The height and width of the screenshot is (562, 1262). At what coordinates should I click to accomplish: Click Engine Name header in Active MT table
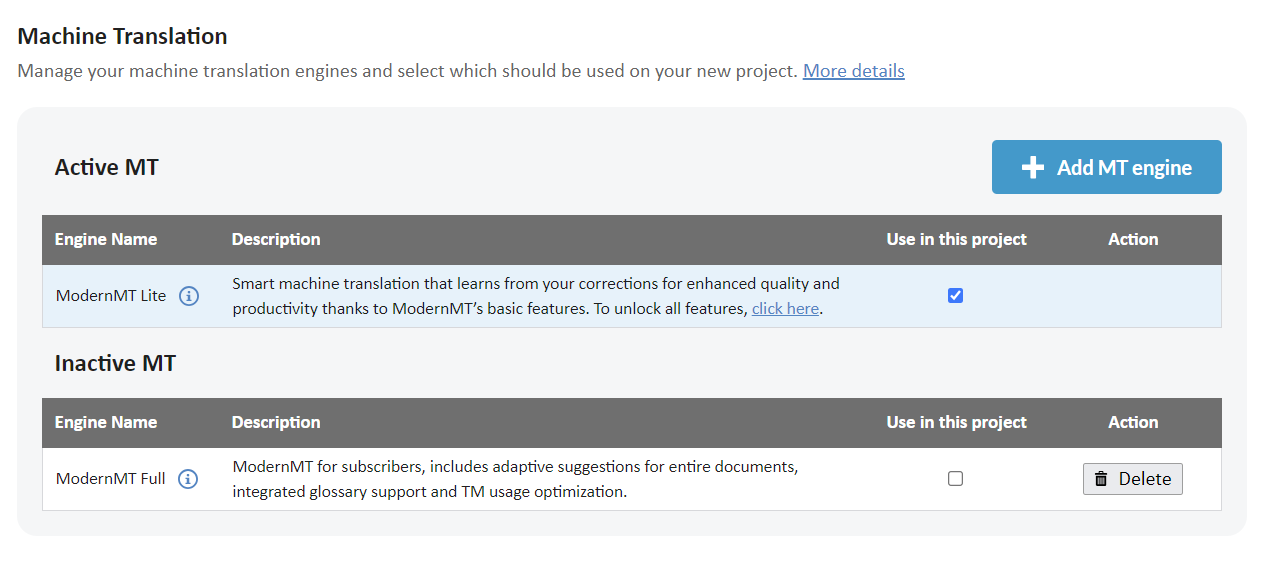(x=106, y=240)
